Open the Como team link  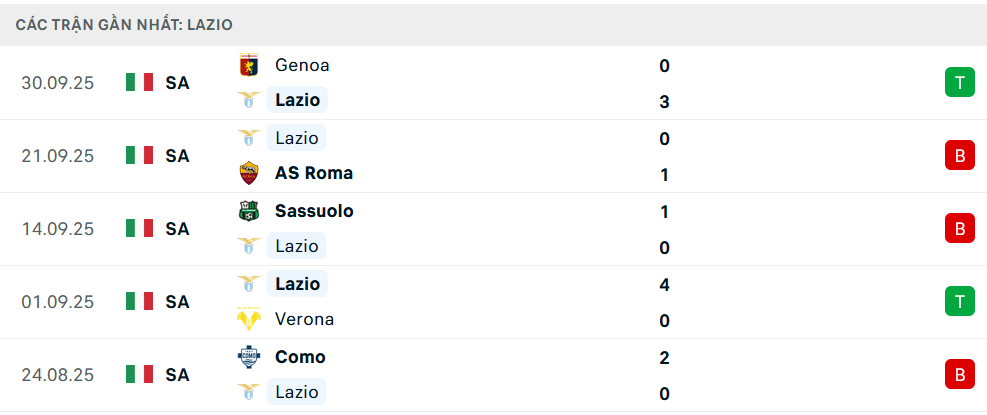click(300, 357)
